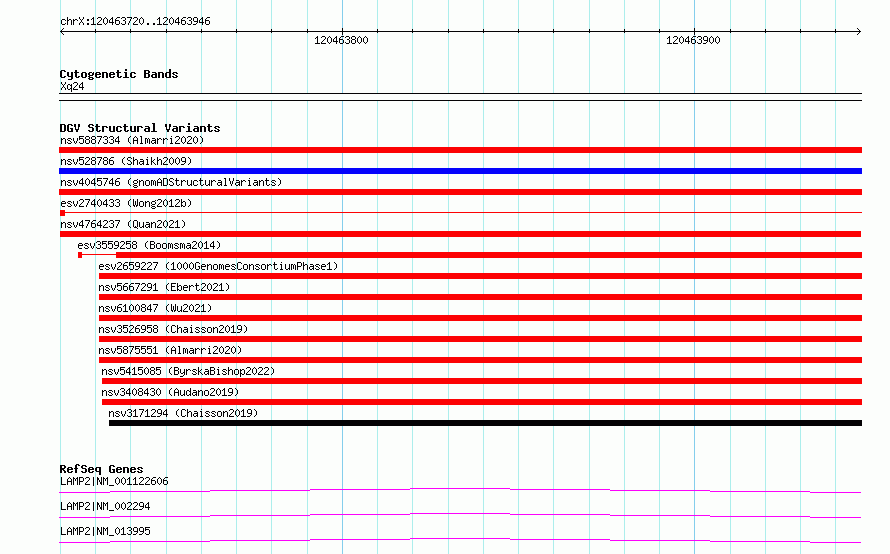Click the Xq24 band label
Screen dimensions: 890x554
[x=72, y=86]
